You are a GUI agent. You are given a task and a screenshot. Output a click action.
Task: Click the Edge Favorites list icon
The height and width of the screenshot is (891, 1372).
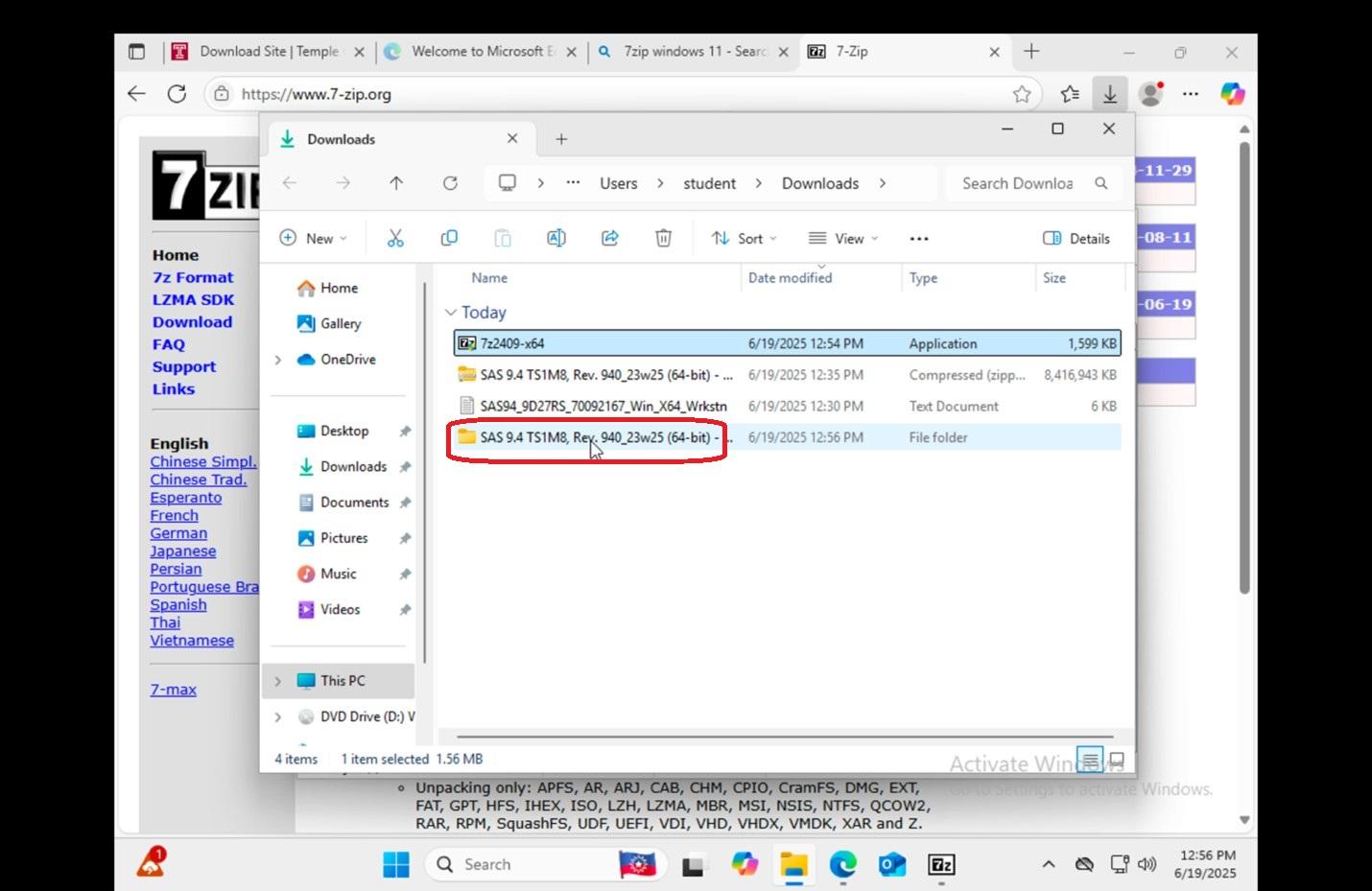pyautogui.click(x=1070, y=94)
